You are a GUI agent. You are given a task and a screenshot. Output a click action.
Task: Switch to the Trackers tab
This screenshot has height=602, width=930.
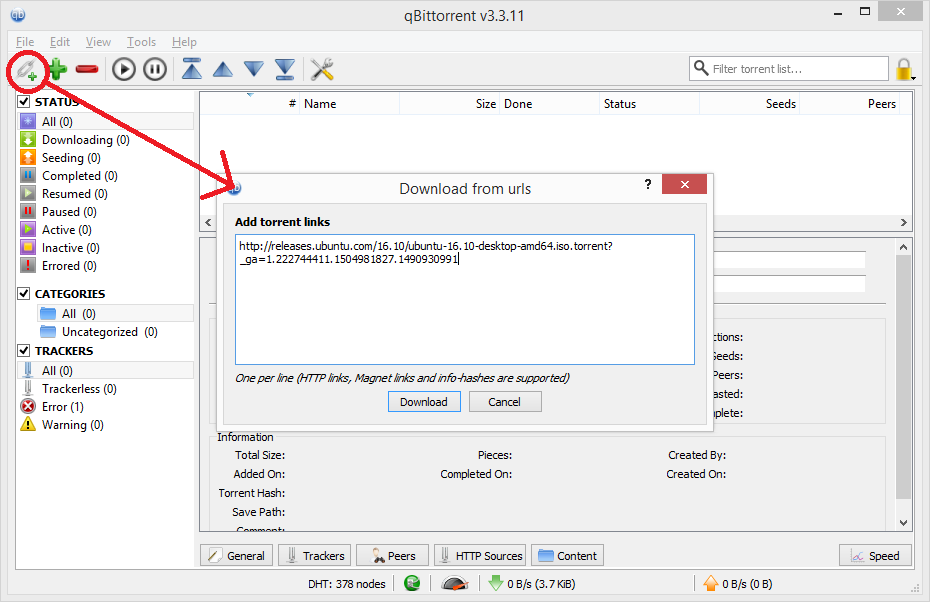tap(315, 556)
